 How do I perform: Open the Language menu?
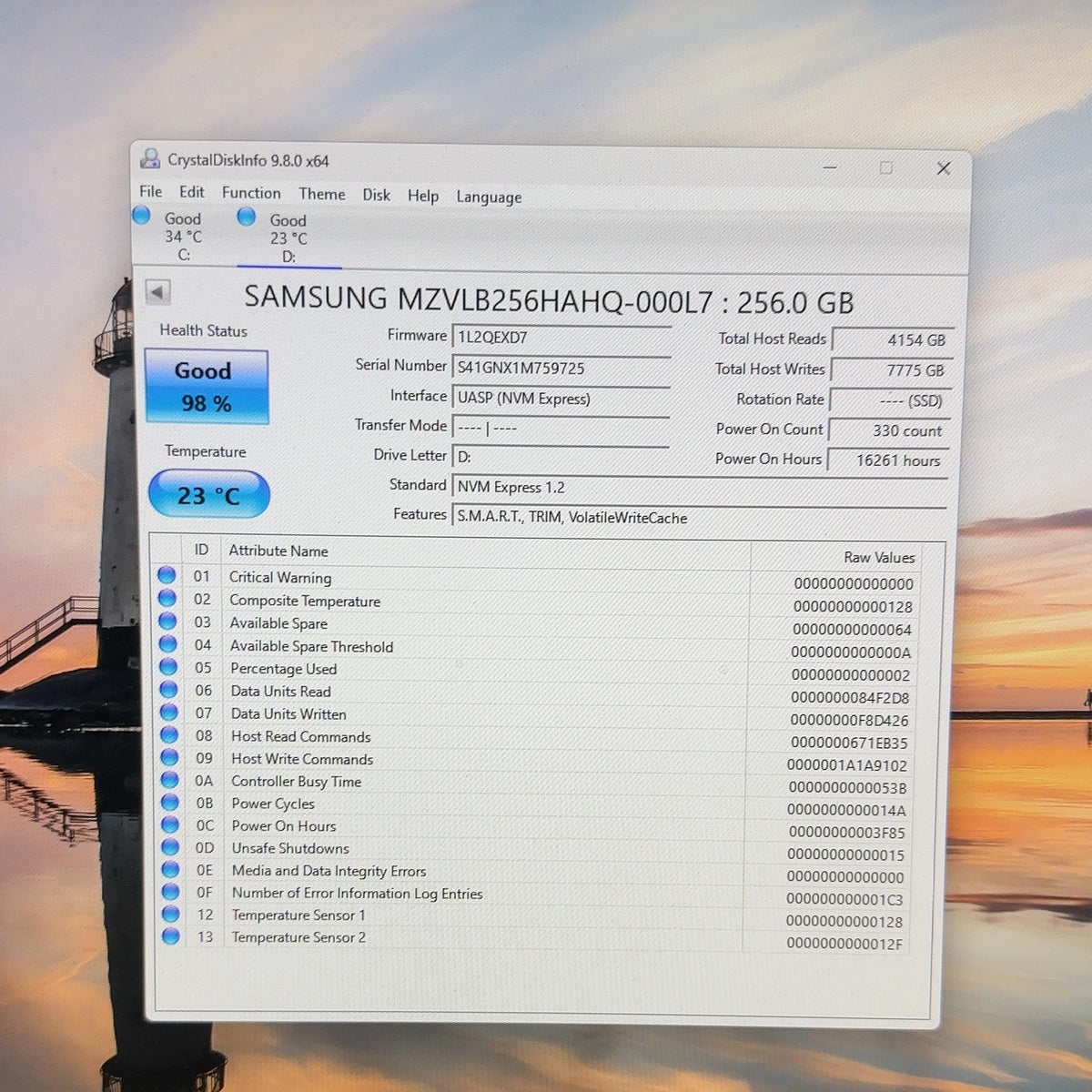tap(489, 197)
